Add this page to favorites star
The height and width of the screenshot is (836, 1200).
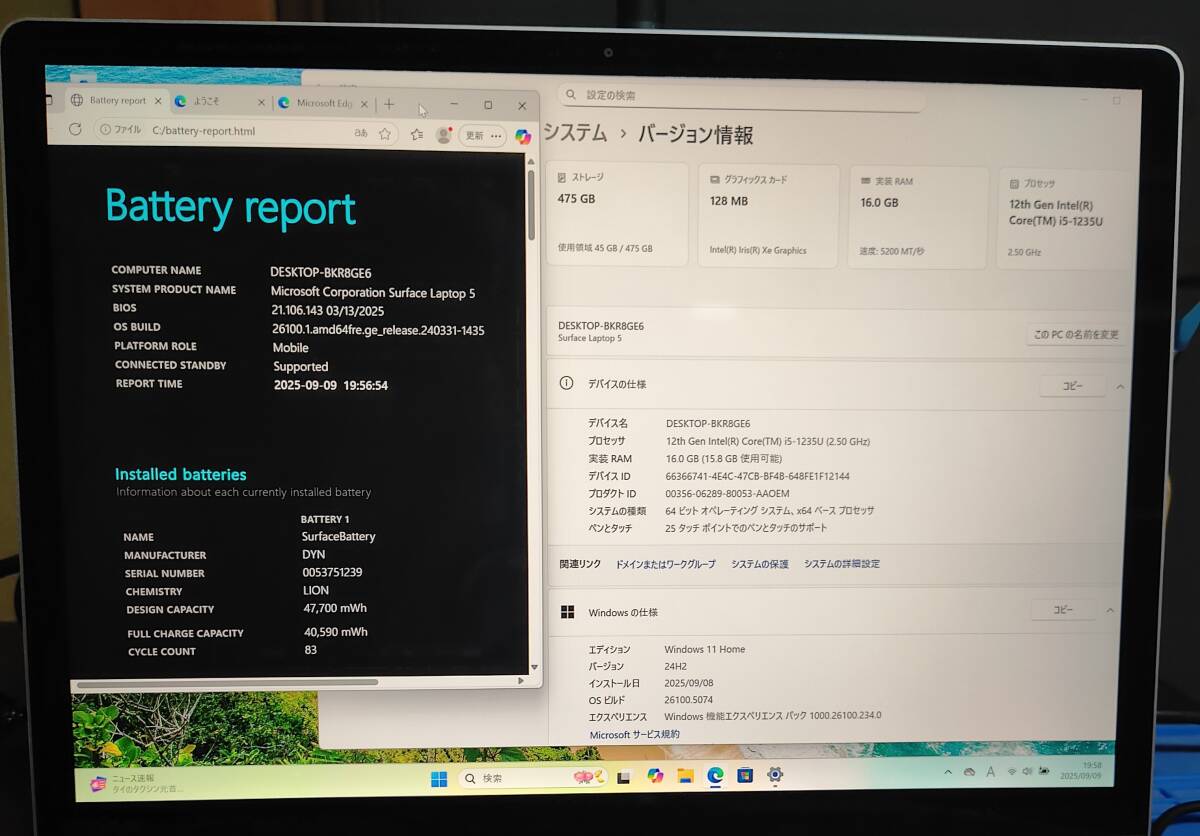385,133
